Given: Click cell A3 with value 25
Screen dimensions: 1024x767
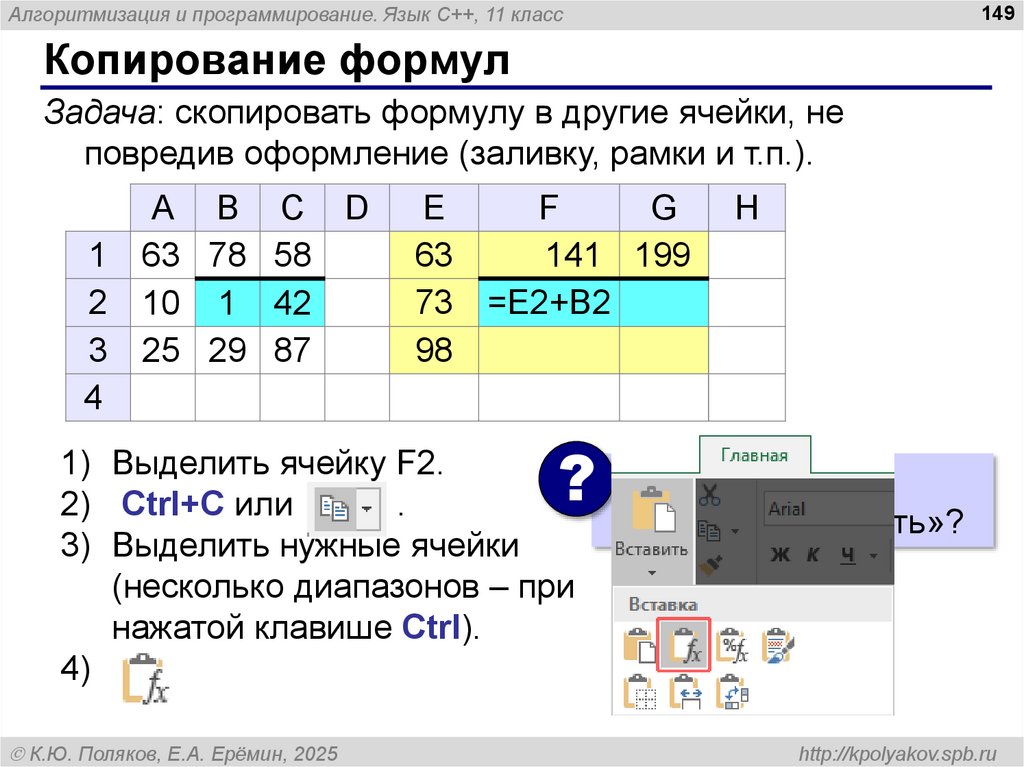Looking at the screenshot, I should pyautogui.click(x=163, y=350).
